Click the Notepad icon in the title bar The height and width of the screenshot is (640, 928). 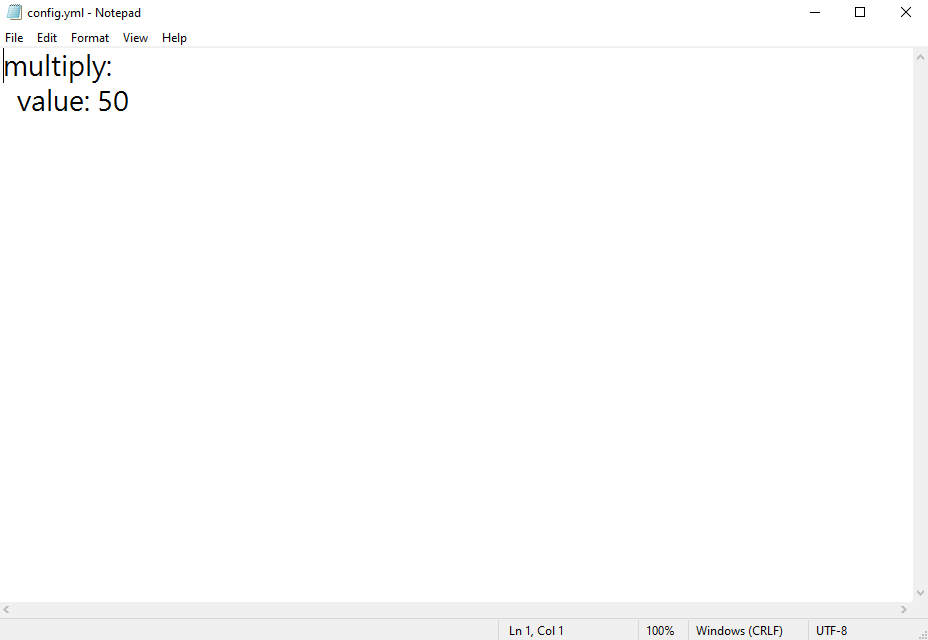(14, 13)
